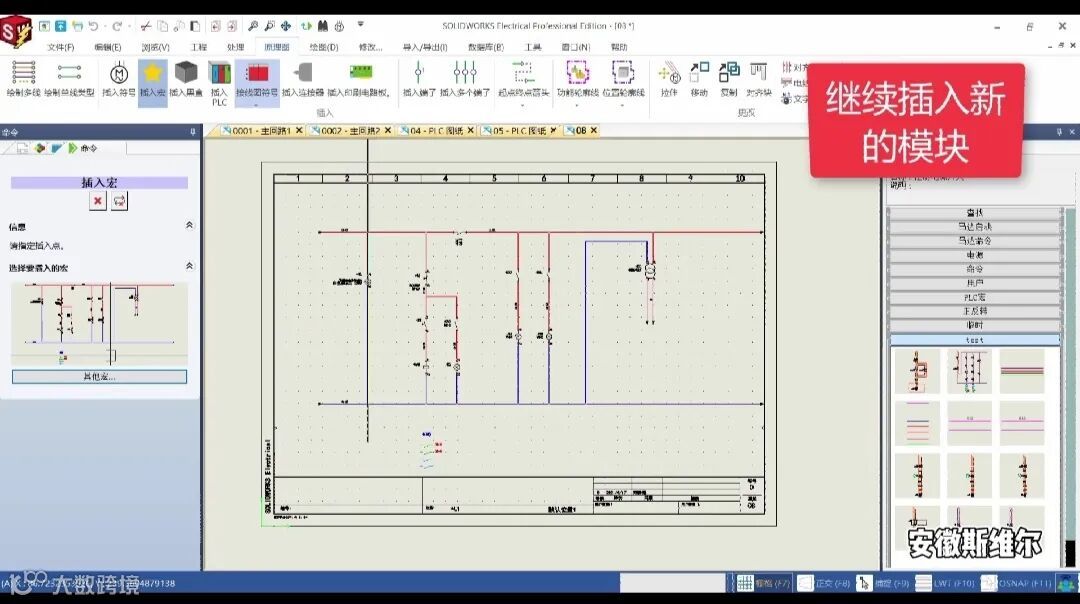
Task: Click the Draw Single Wire Type tool
Action: tap(69, 79)
